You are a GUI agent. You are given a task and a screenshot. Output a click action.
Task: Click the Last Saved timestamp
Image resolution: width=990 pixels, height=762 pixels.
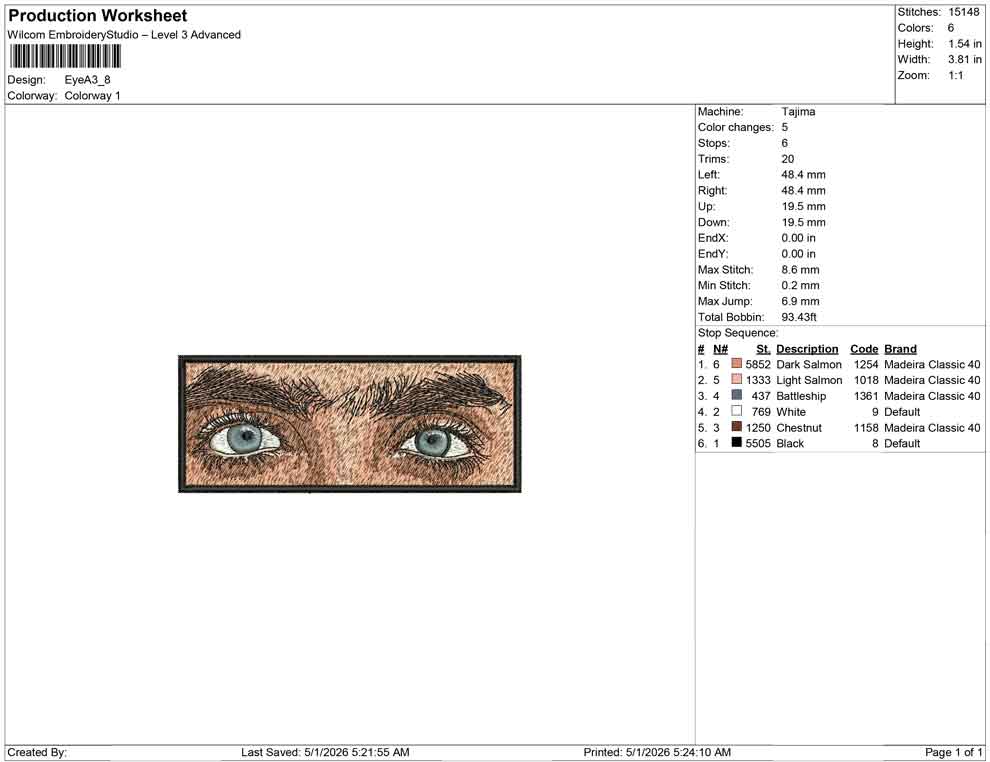pos(325,752)
